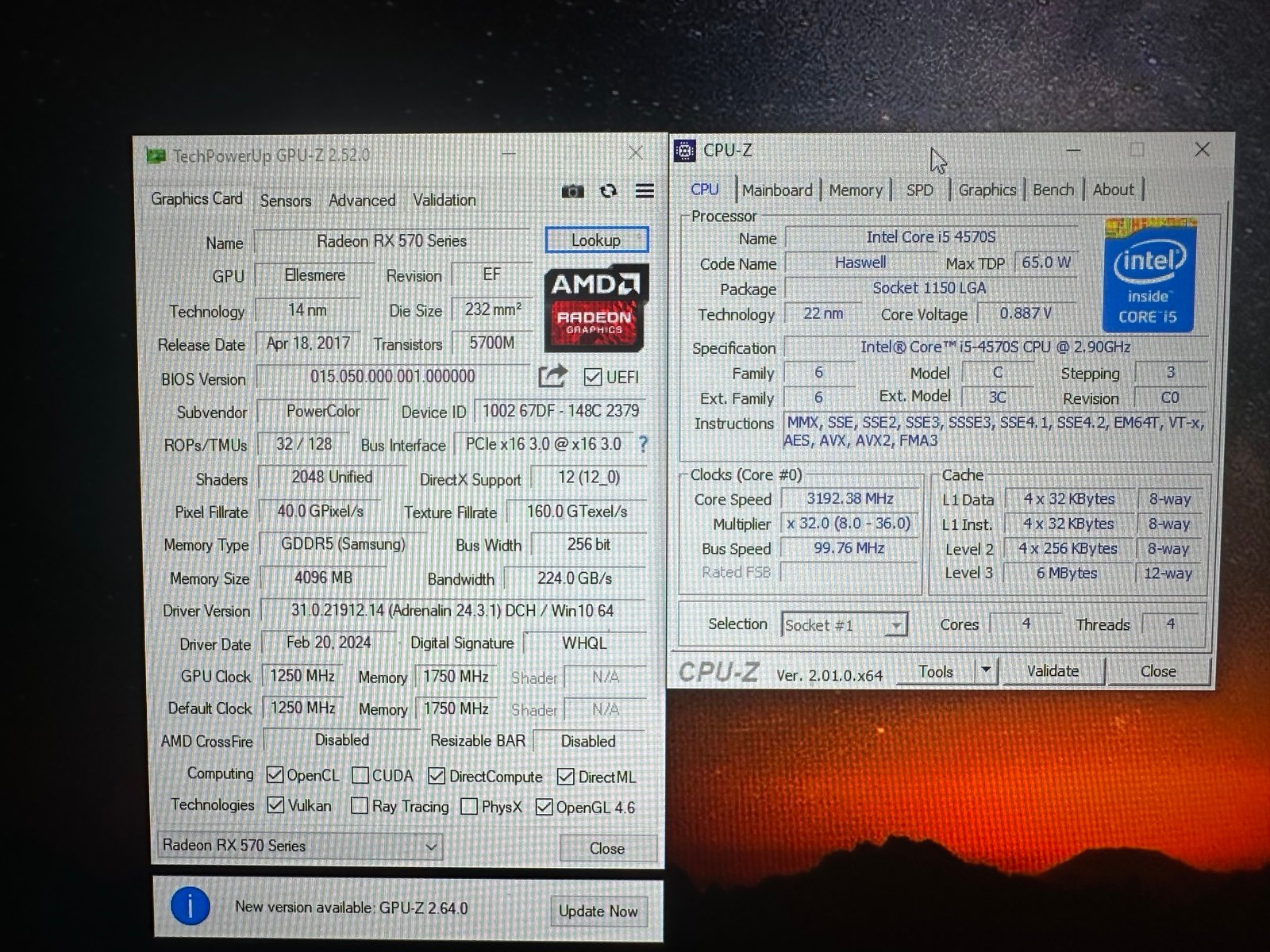The width and height of the screenshot is (1270, 952).
Task: Click Close button in CPU-Z window
Action: [1158, 671]
